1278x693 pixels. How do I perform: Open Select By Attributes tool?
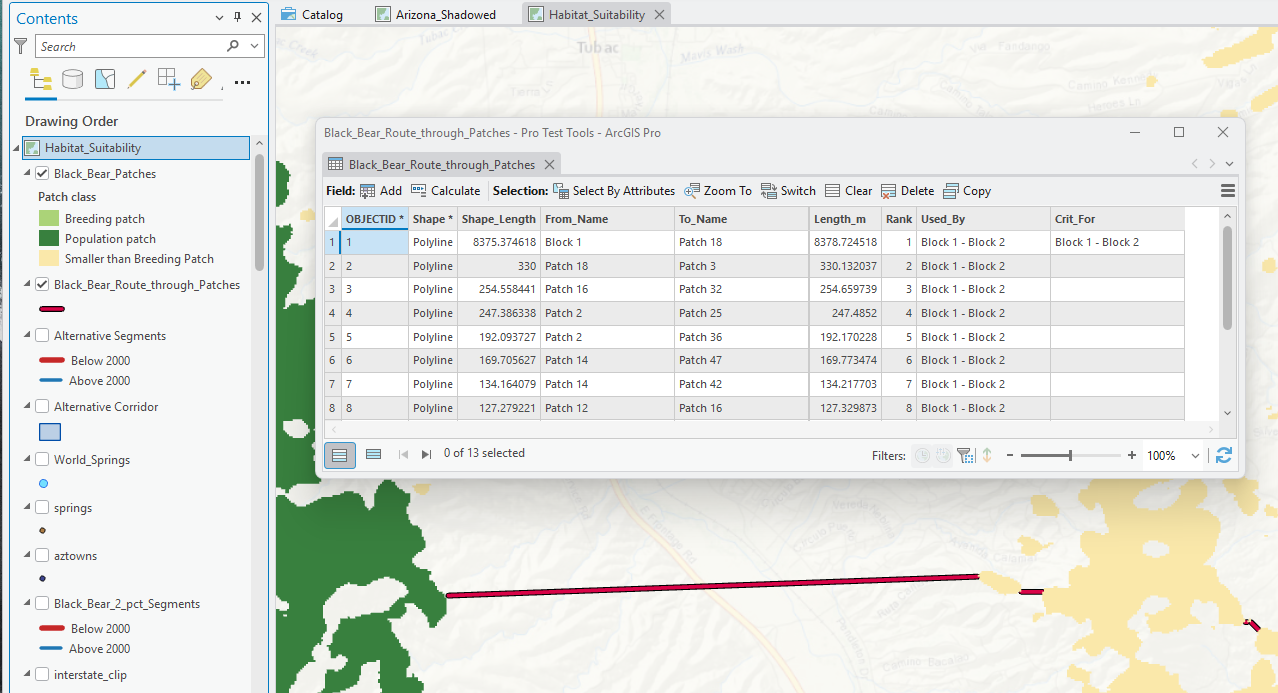coord(614,191)
